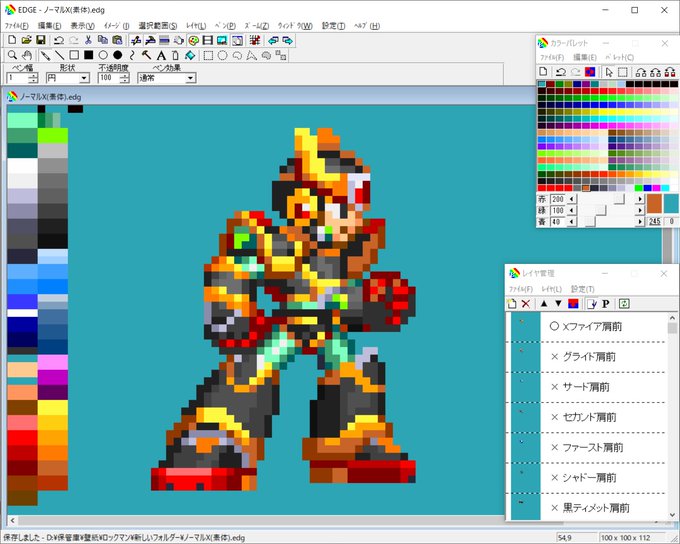The width and height of the screenshot is (680, 544).
Task: Open the 設定(T) menu in layer manager
Action: click(583, 289)
